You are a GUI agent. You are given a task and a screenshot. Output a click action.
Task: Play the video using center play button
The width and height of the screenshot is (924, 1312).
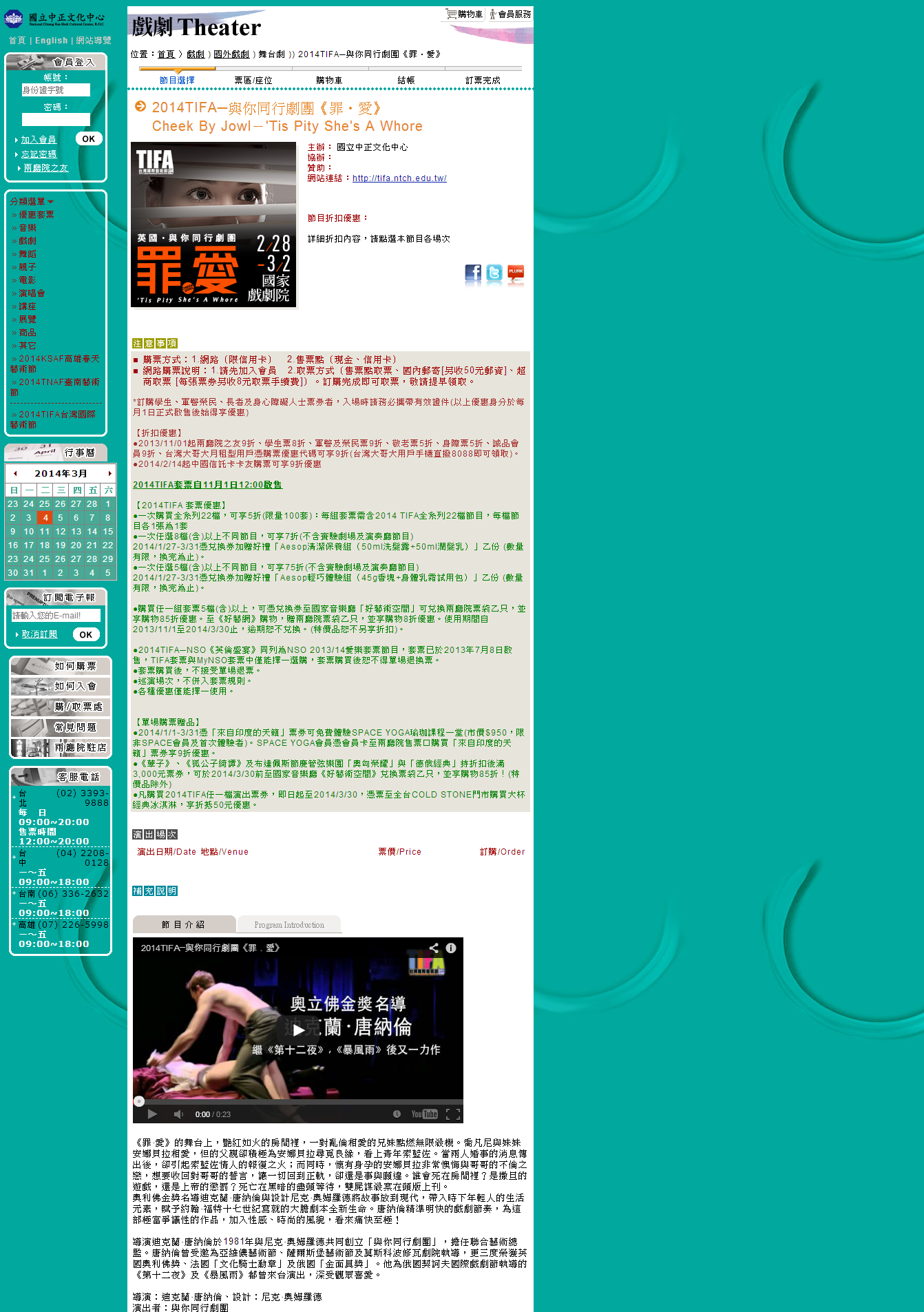(298, 1030)
